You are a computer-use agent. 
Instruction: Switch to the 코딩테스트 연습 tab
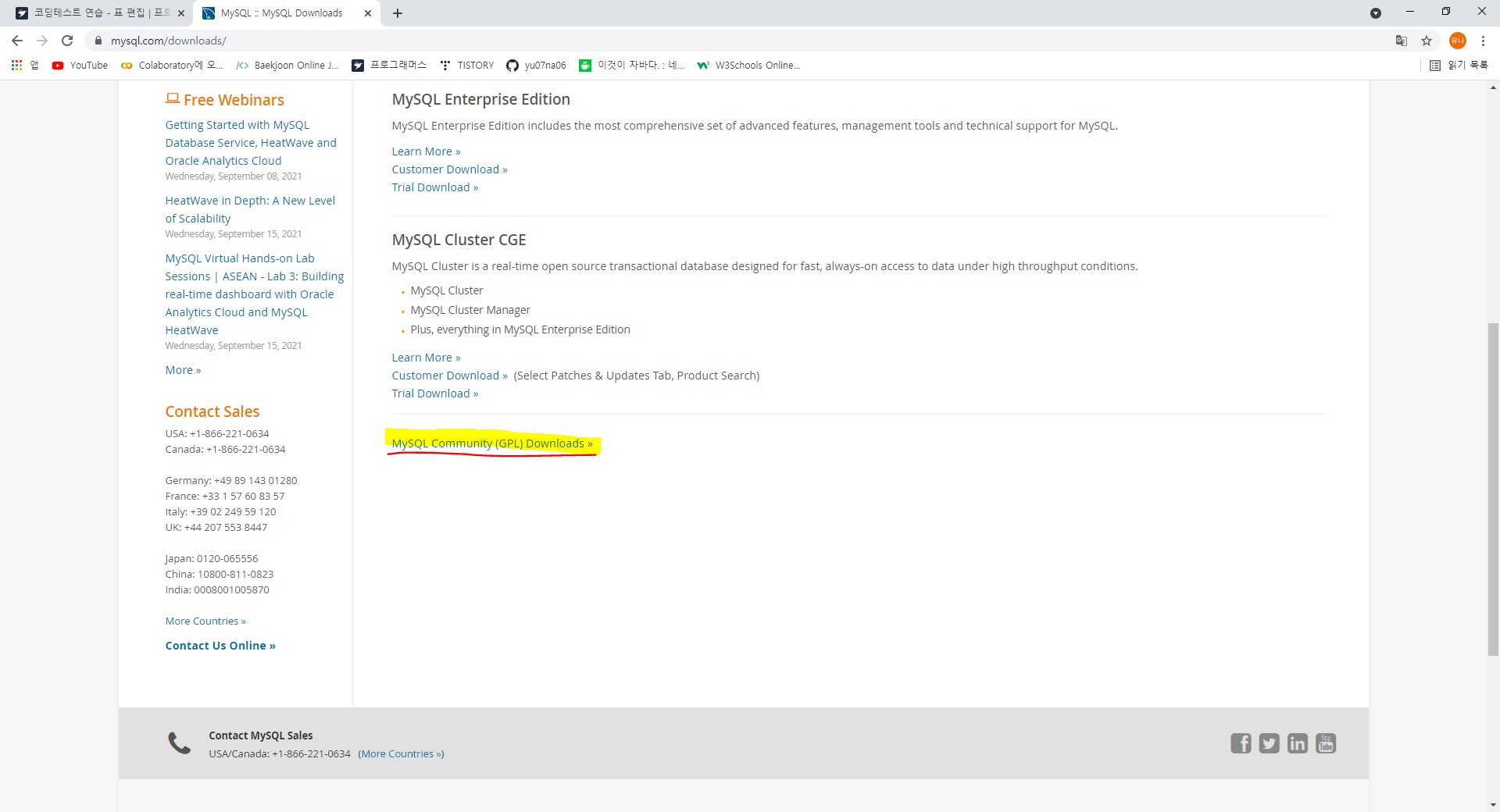point(100,13)
